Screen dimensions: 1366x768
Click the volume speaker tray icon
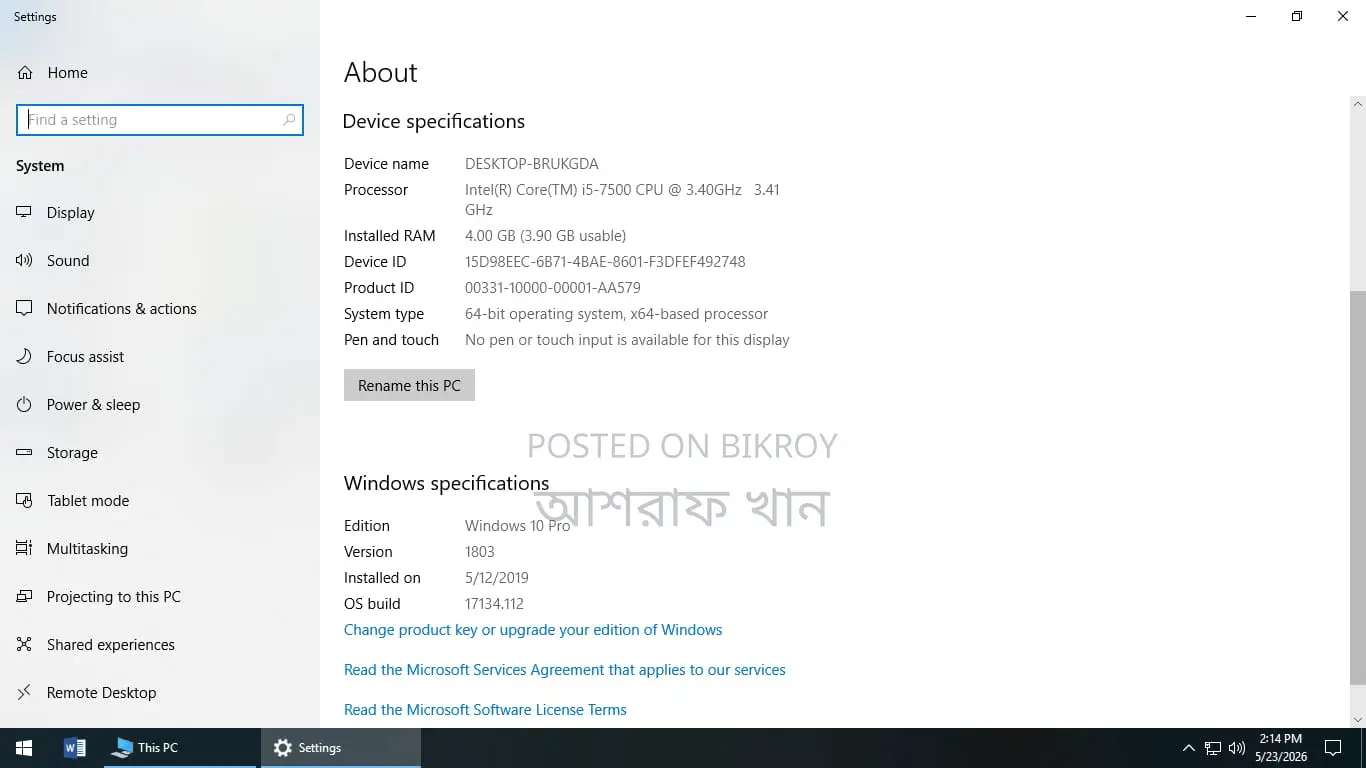tap(1237, 748)
